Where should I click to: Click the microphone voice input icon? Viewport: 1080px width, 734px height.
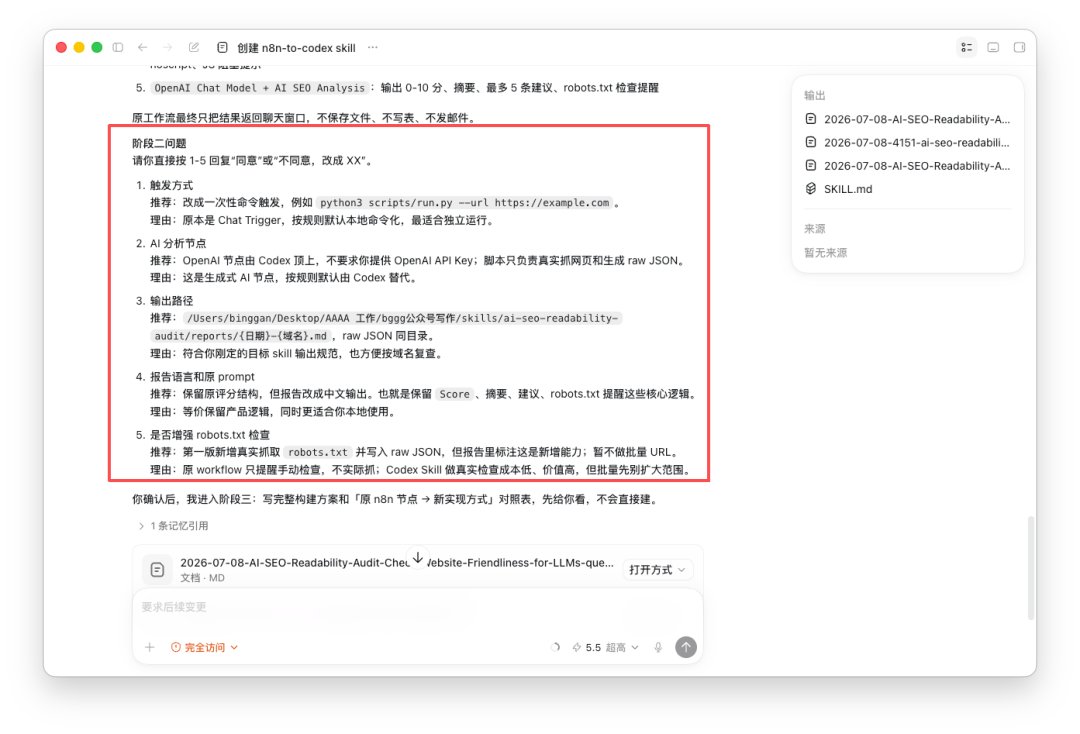(x=658, y=647)
